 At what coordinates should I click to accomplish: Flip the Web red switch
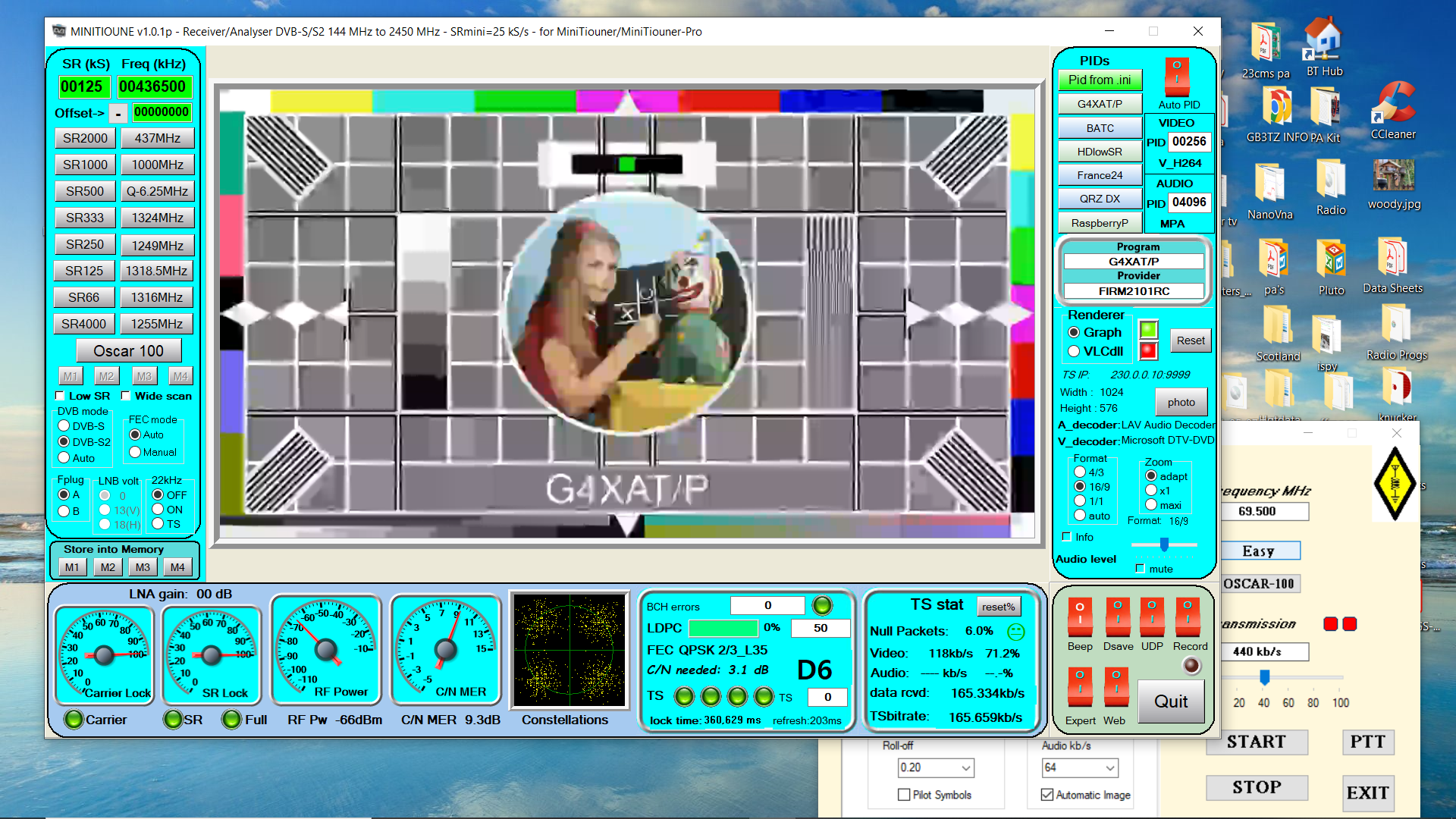point(1116,687)
